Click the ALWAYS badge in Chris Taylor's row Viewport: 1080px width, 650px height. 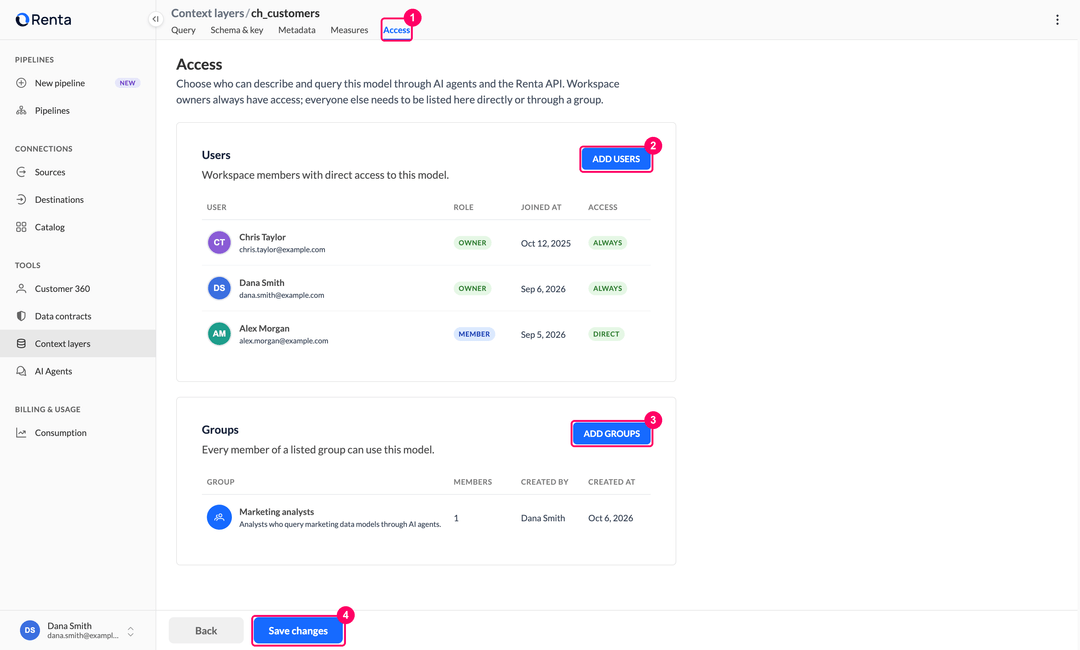point(608,242)
